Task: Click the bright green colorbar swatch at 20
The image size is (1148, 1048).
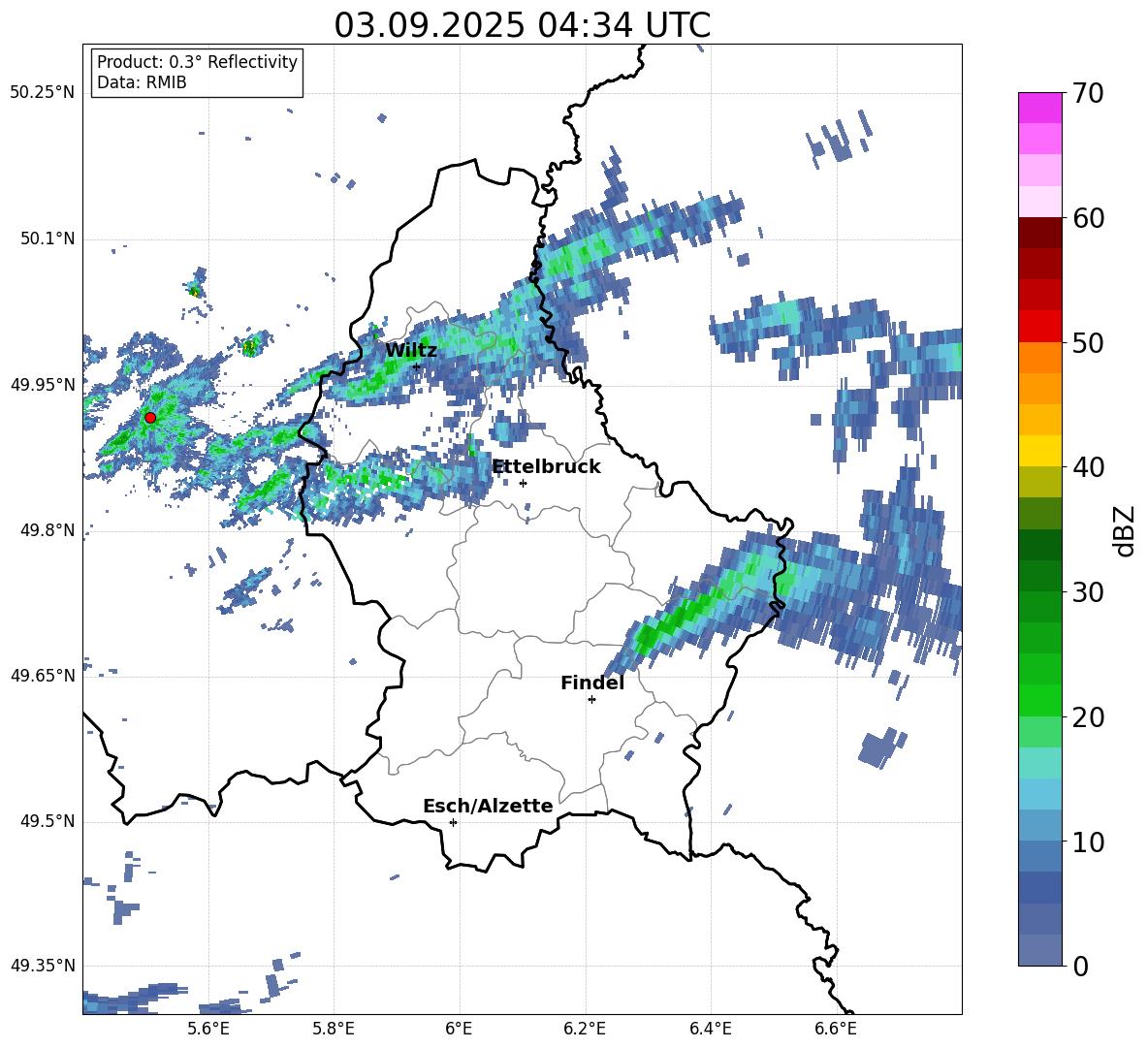Action: [x=1039, y=701]
